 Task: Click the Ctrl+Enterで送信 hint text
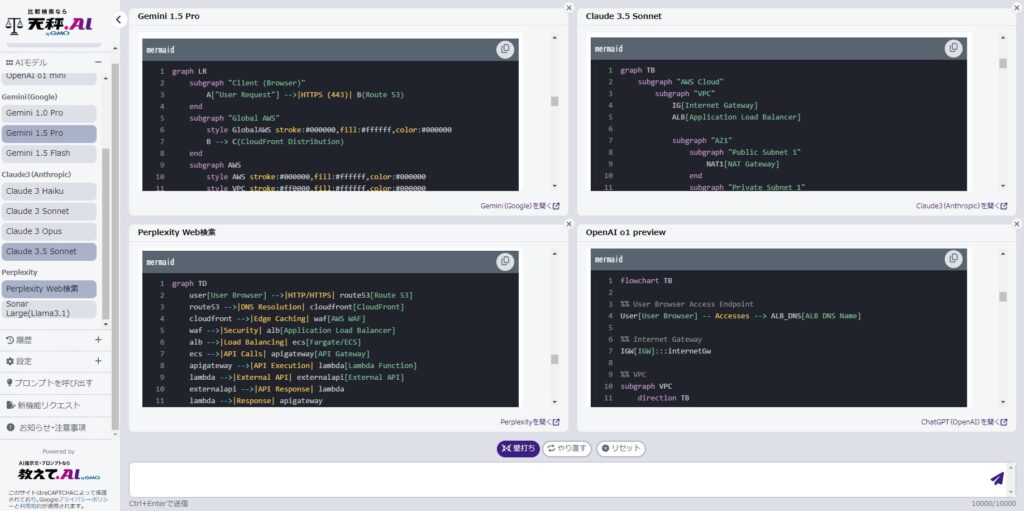coord(158,503)
